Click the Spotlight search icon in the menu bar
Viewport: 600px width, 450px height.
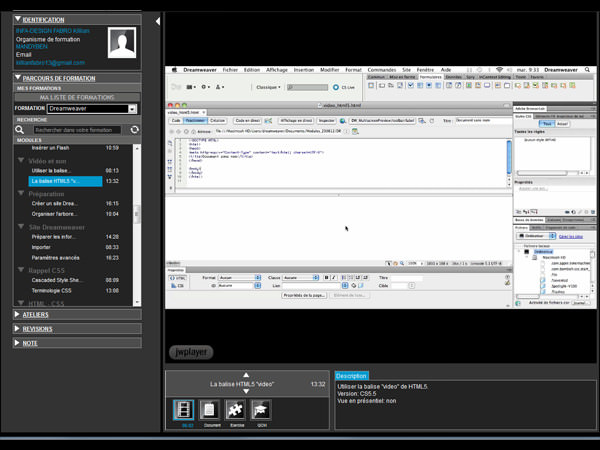coord(587,70)
